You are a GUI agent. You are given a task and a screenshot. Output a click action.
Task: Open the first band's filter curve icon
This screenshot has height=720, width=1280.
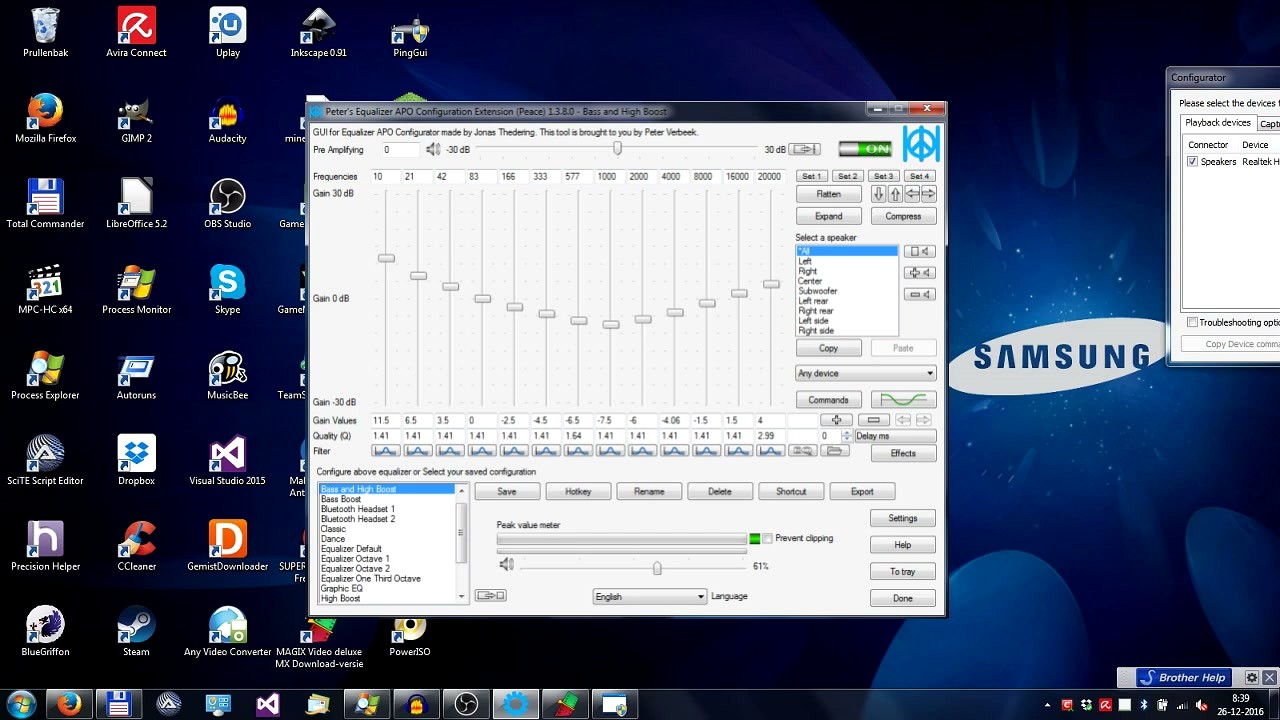click(x=385, y=451)
